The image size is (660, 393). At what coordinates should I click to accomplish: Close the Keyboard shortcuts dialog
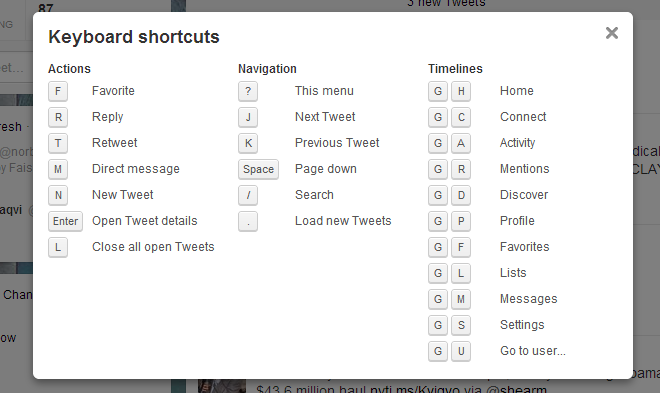(x=612, y=33)
